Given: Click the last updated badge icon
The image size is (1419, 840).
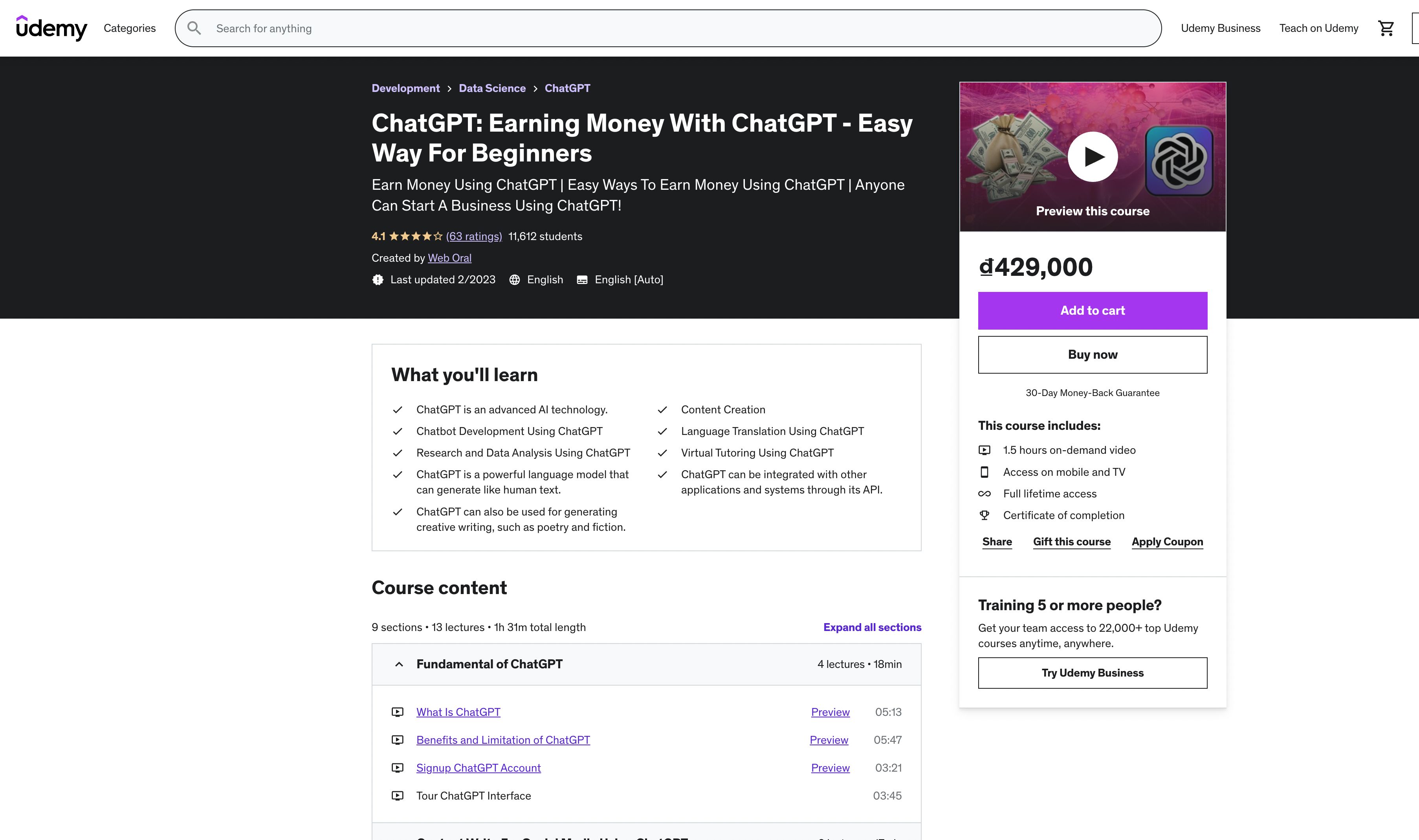Looking at the screenshot, I should (378, 280).
